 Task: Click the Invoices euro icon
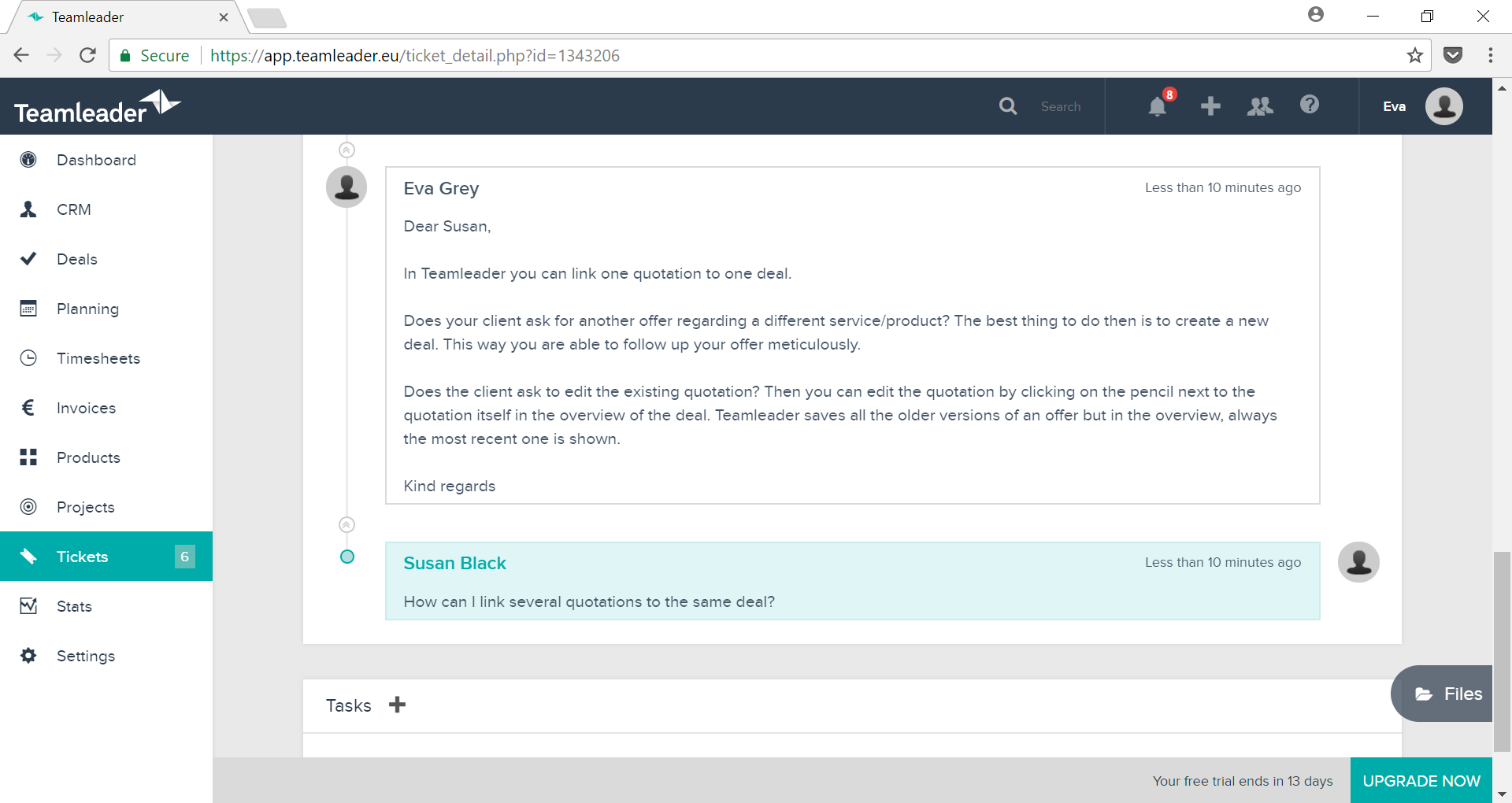pos(28,408)
